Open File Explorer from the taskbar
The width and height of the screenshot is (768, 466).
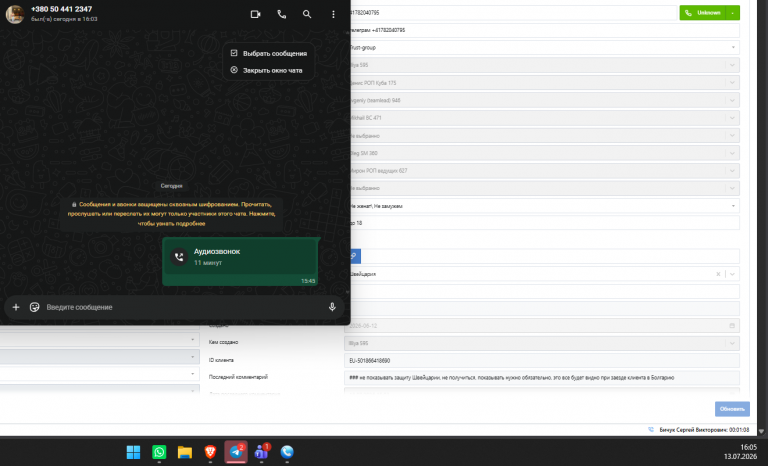(x=185, y=452)
